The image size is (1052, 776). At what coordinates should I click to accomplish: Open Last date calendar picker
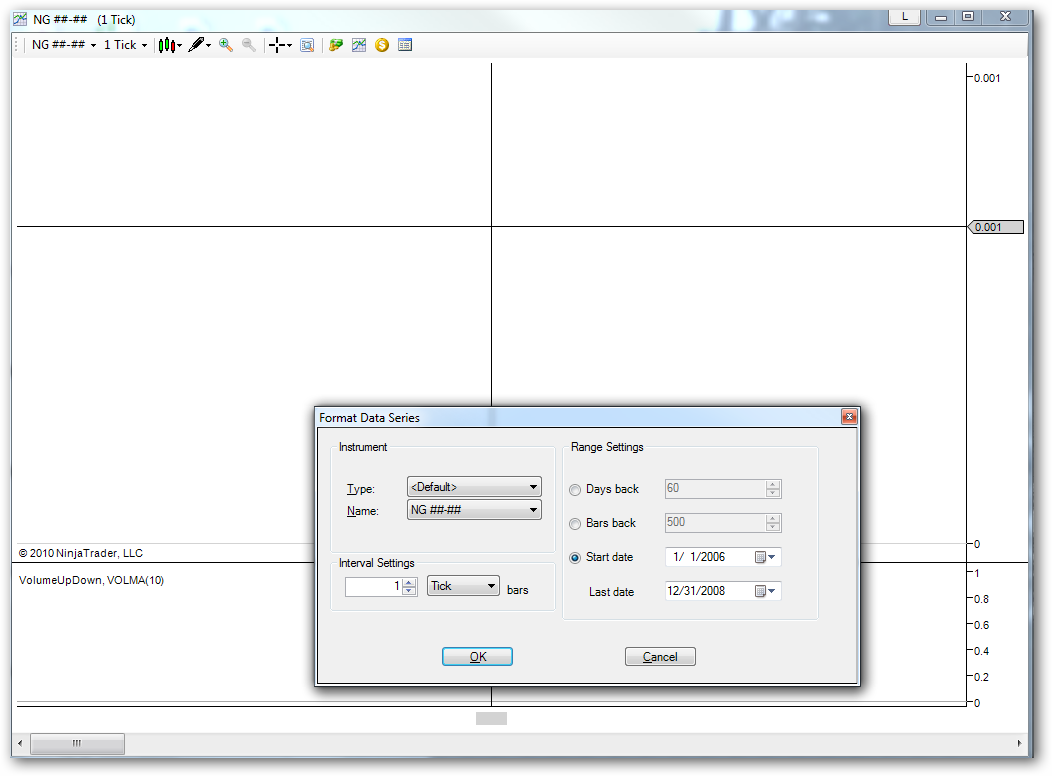coord(766,591)
